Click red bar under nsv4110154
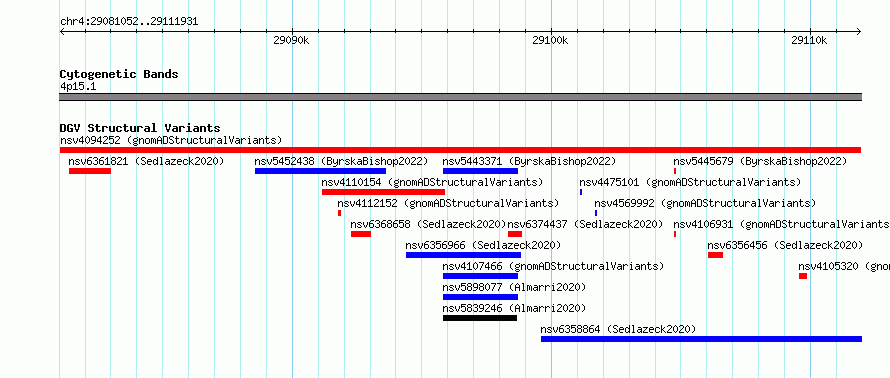The image size is (890, 378). (x=383, y=192)
